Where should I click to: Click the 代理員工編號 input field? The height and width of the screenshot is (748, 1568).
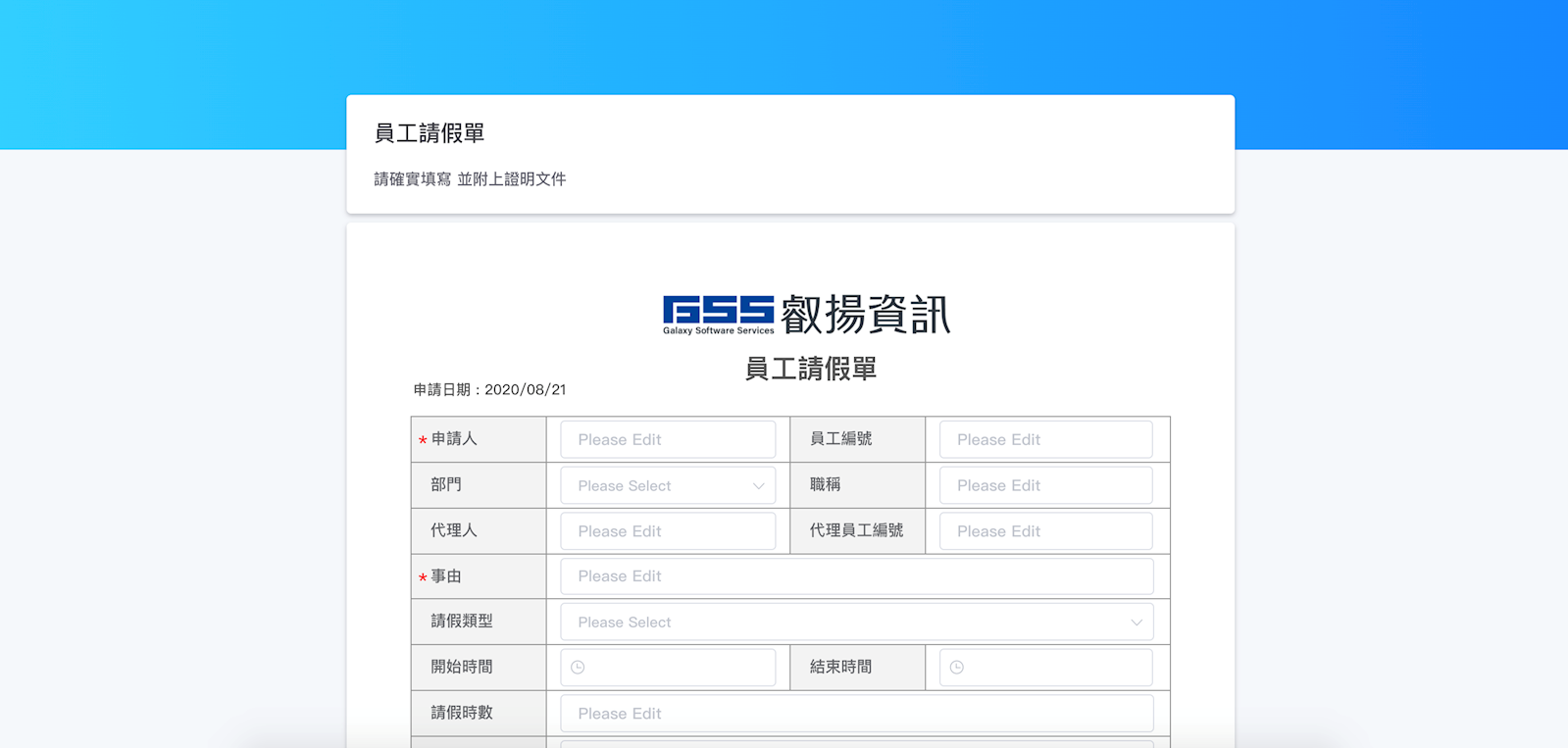coord(1045,531)
